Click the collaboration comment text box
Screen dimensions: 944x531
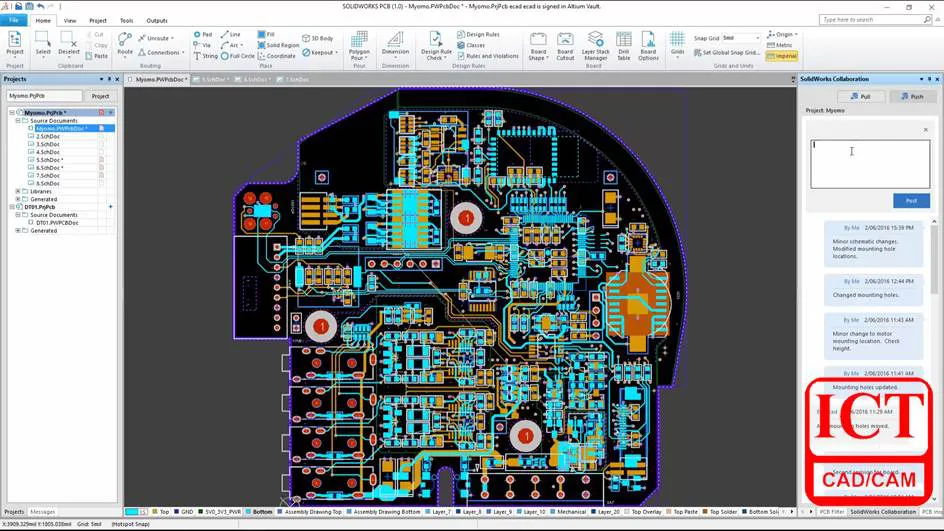pos(869,164)
